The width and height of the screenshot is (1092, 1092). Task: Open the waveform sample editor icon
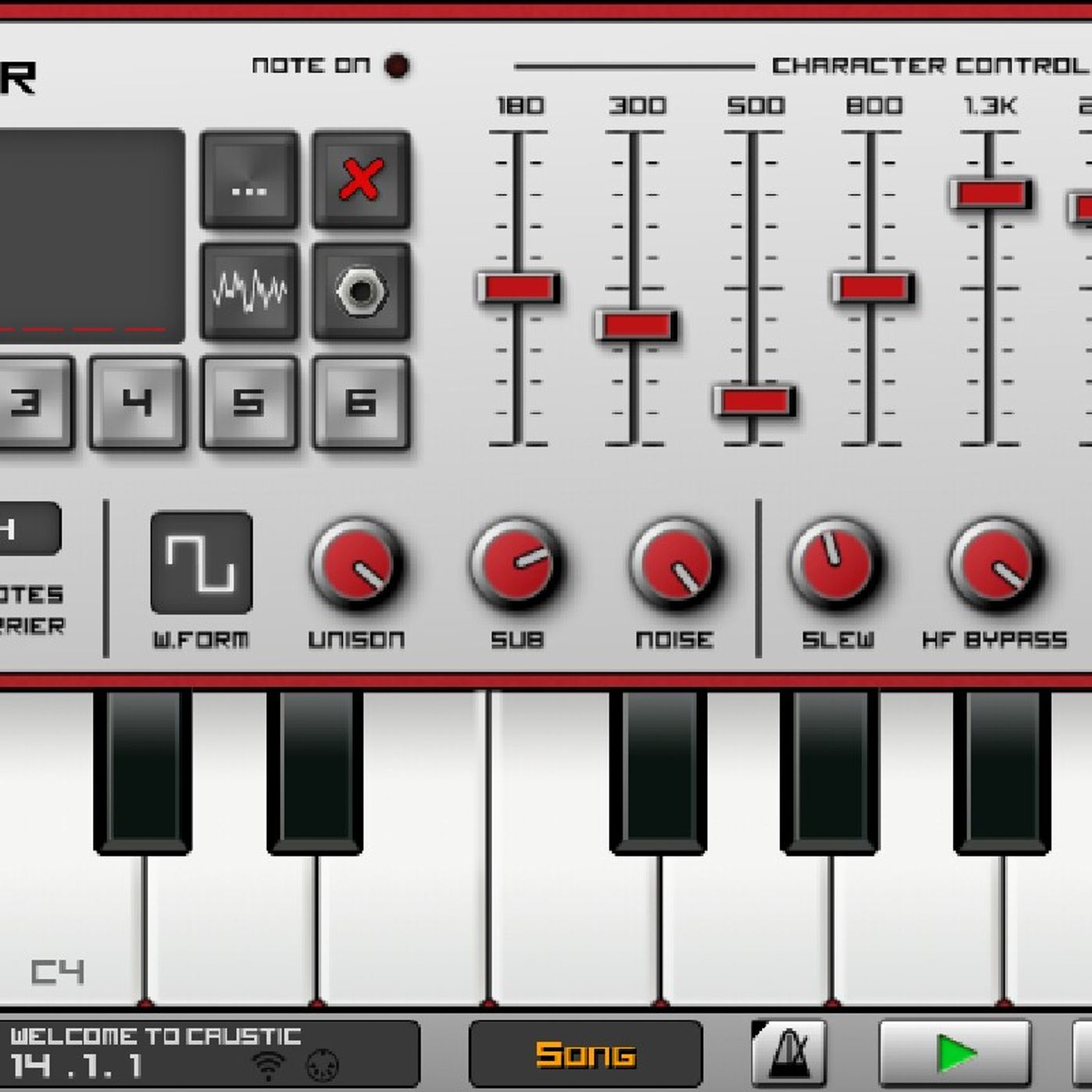(250, 291)
